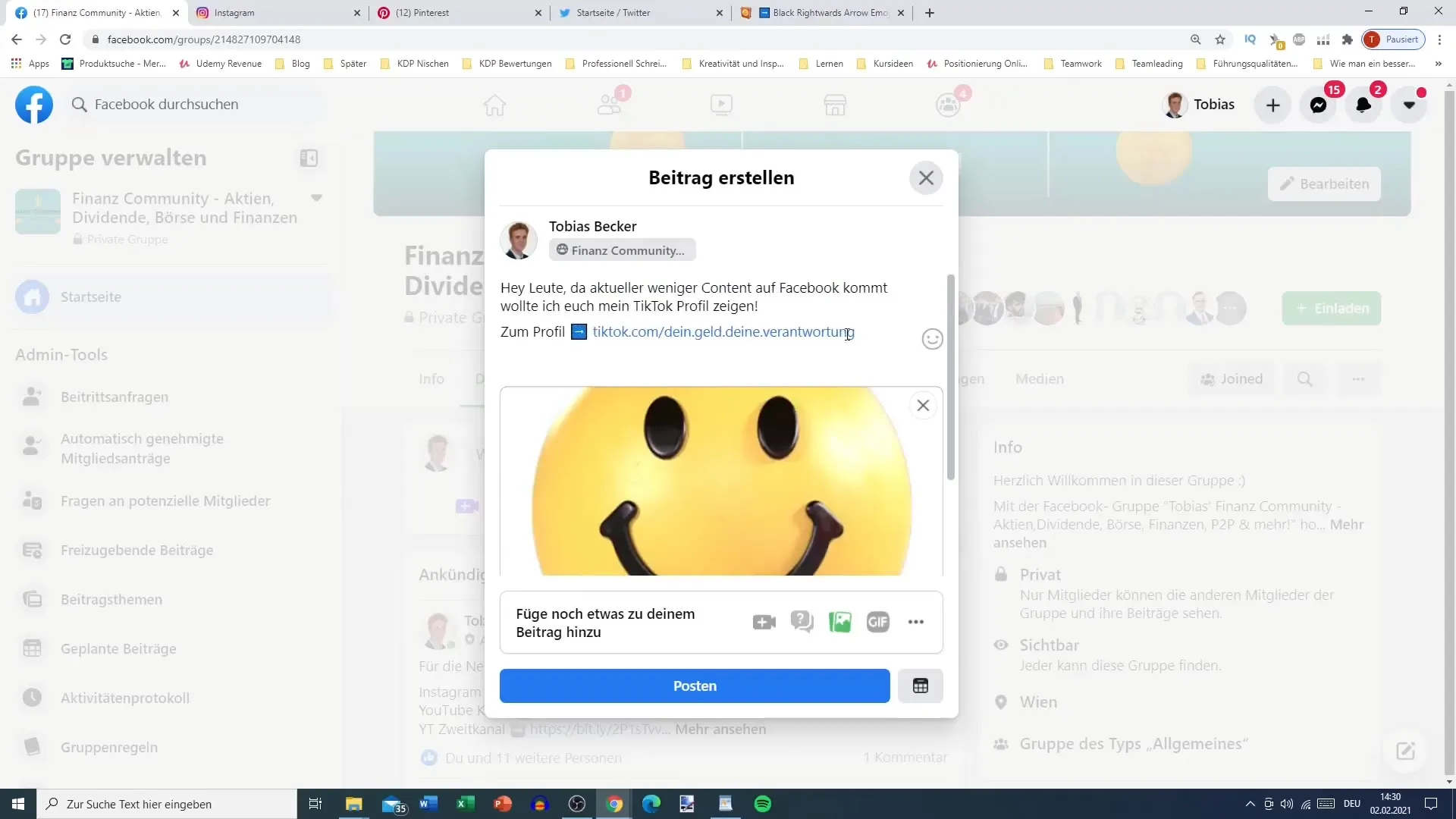Open the Chrome extensions puzzle icon
Screen dimensions: 1456x819
tap(1348, 39)
